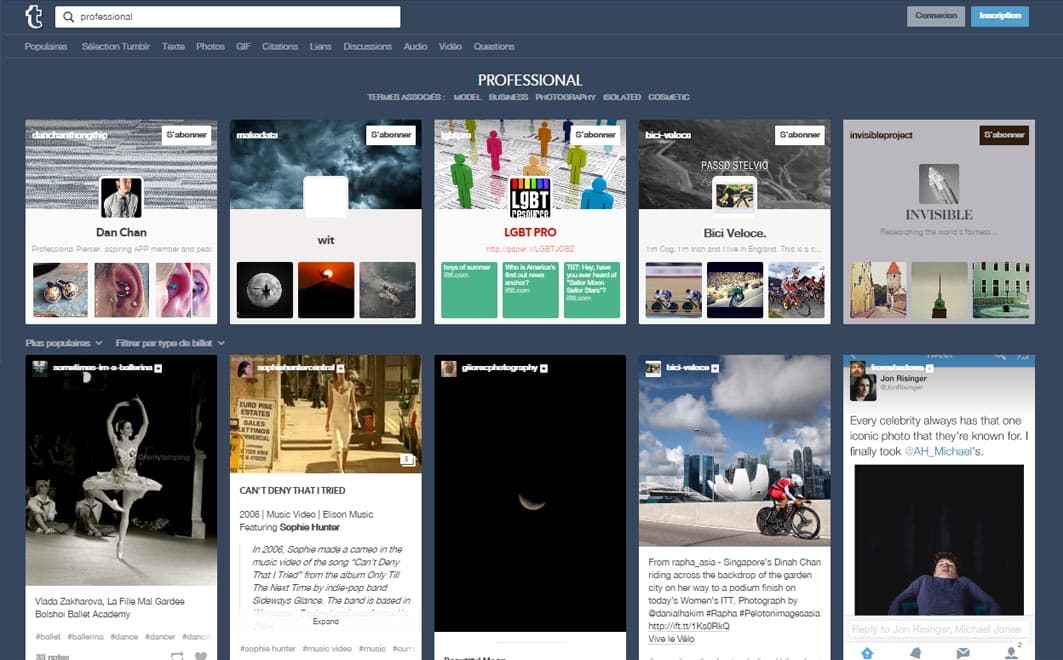This screenshot has height=660, width=1063.
Task: Open related term BUSINESS
Action: (508, 98)
